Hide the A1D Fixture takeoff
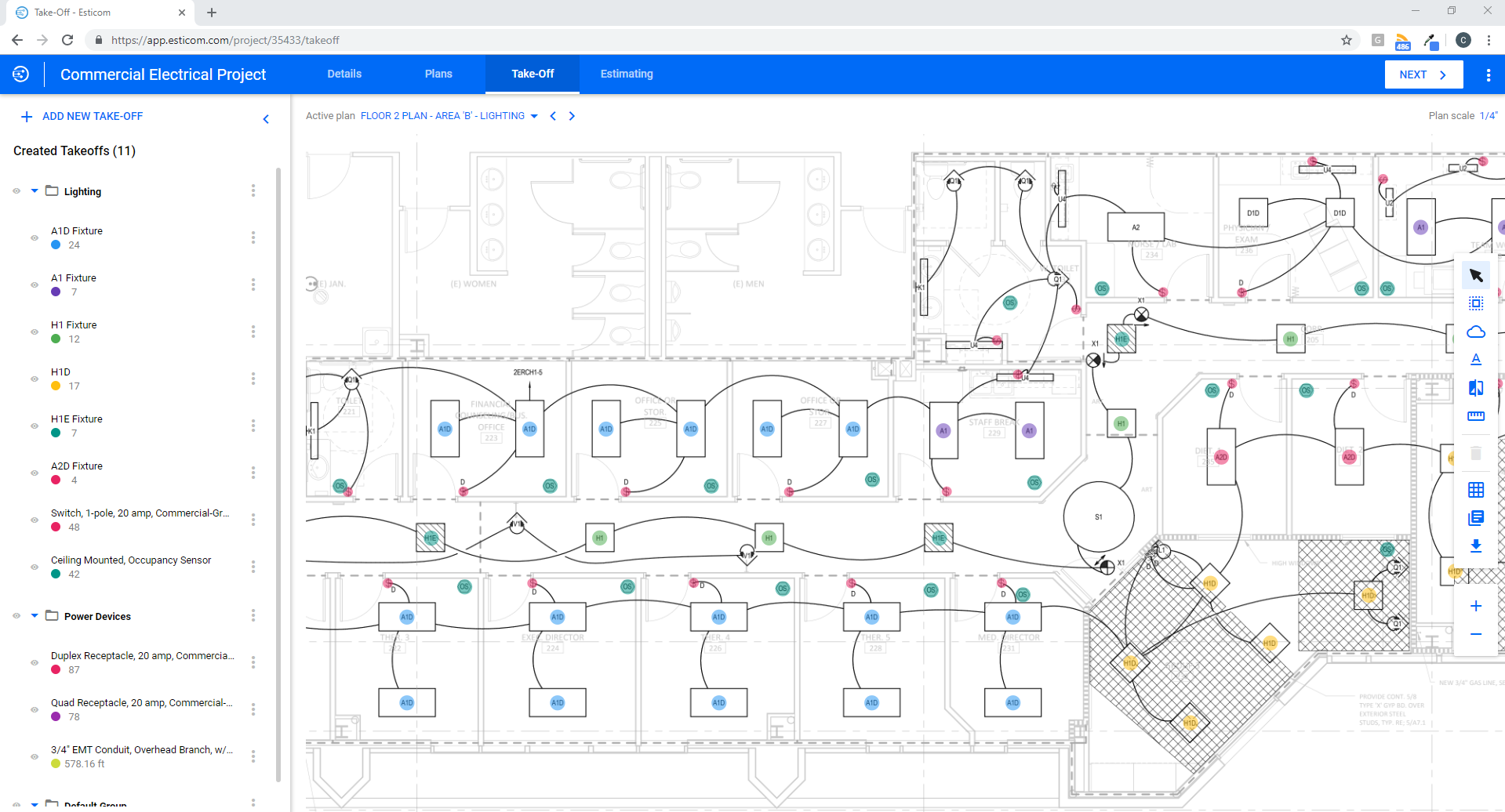The image size is (1505, 812). 34,237
